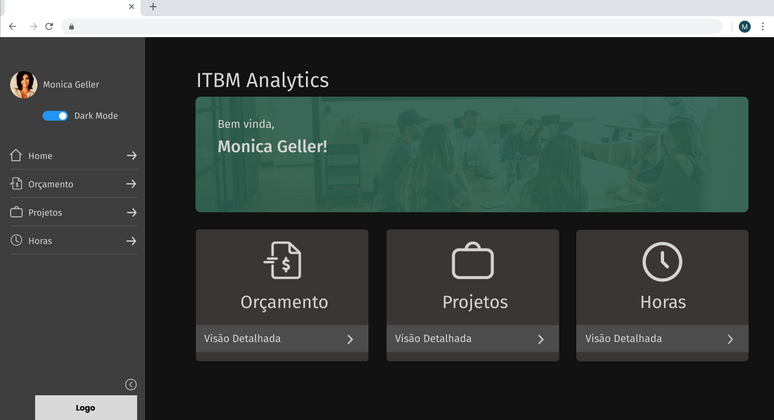The height and width of the screenshot is (420, 774).
Task: Click Monica Geller's profile avatar
Action: [x=23, y=85]
